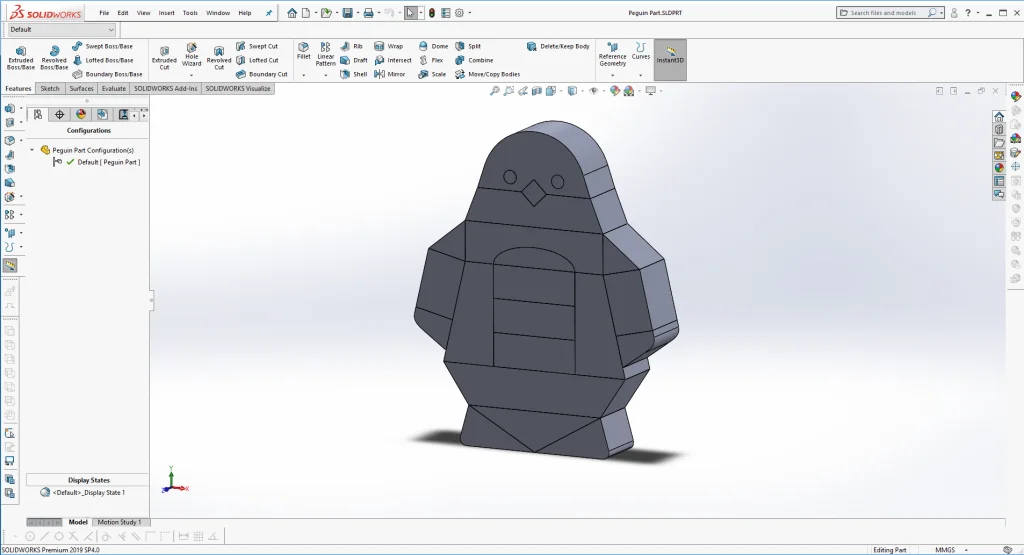Pin the menu bar with pushpin
This screenshot has height=555, width=1024.
(x=268, y=13)
